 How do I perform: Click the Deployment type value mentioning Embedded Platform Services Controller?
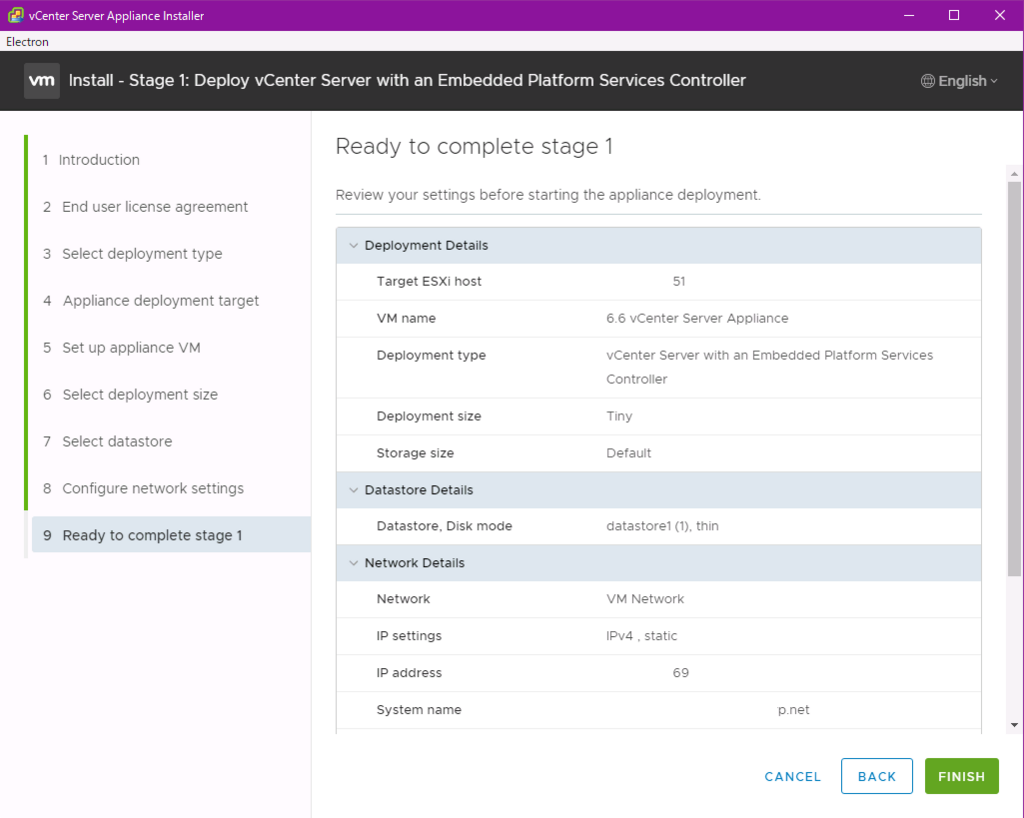769,367
